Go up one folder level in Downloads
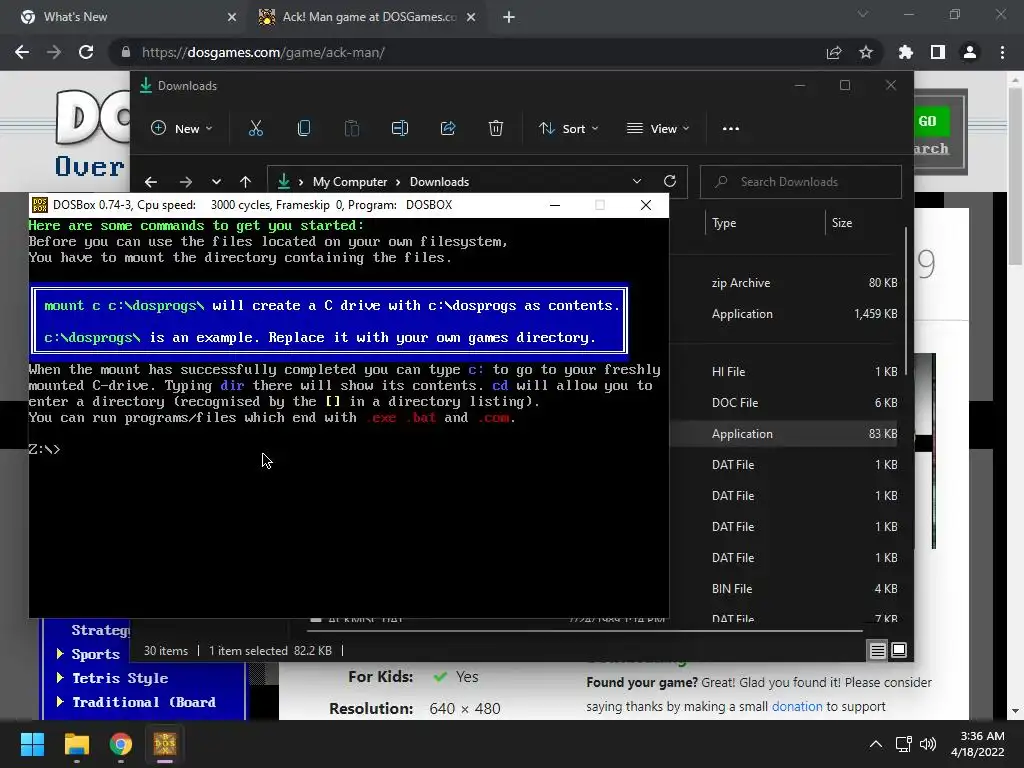 point(245,182)
